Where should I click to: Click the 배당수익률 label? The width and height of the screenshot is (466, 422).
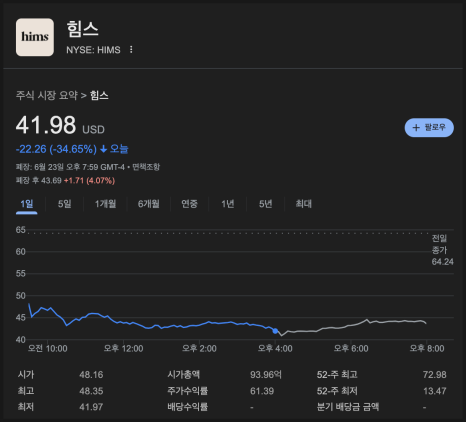(x=188, y=407)
